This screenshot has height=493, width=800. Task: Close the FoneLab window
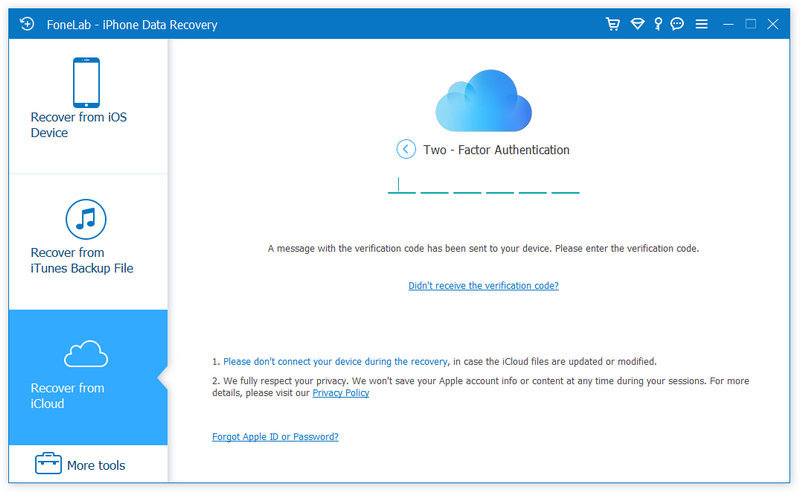[x=773, y=24]
